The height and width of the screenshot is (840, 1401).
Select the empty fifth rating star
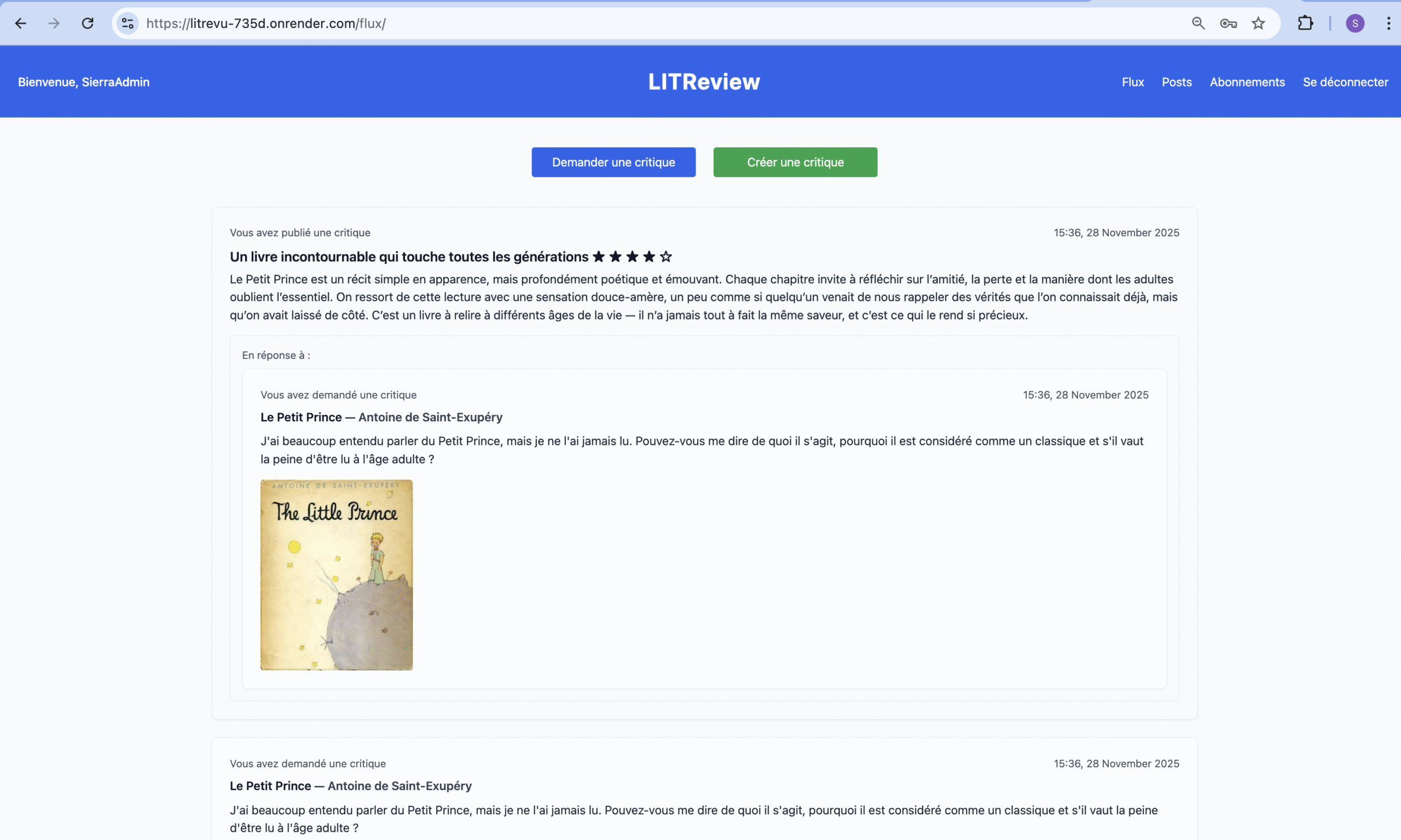pos(665,257)
